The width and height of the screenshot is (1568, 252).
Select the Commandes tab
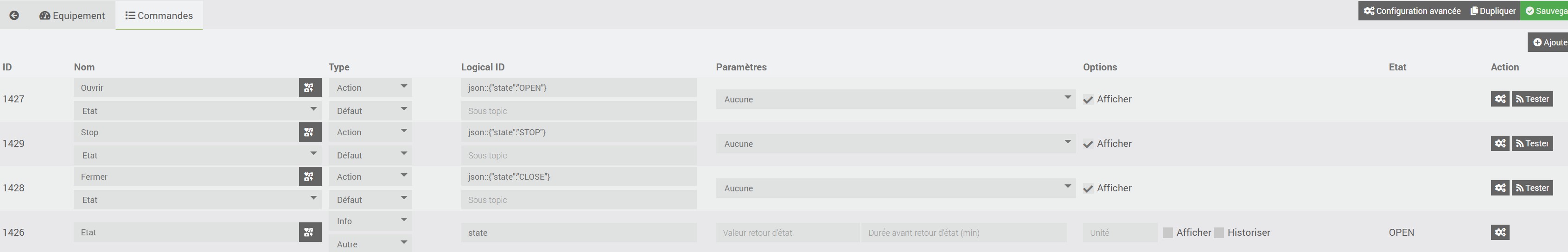[x=159, y=15]
